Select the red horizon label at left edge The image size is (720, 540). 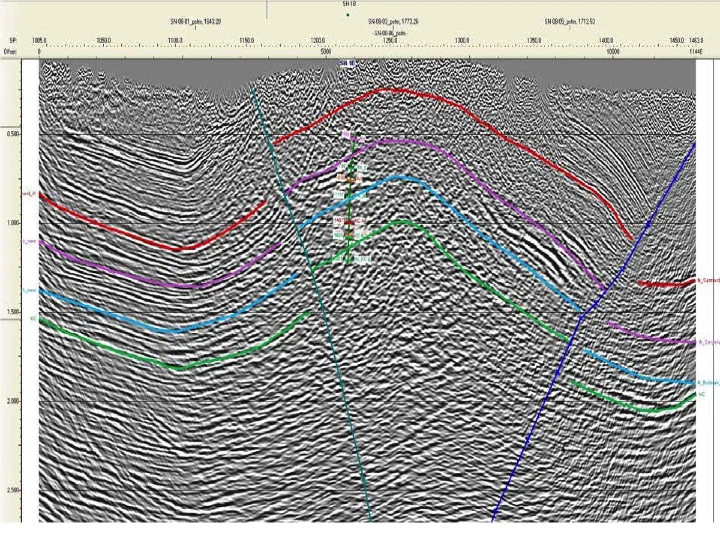click(x=29, y=194)
